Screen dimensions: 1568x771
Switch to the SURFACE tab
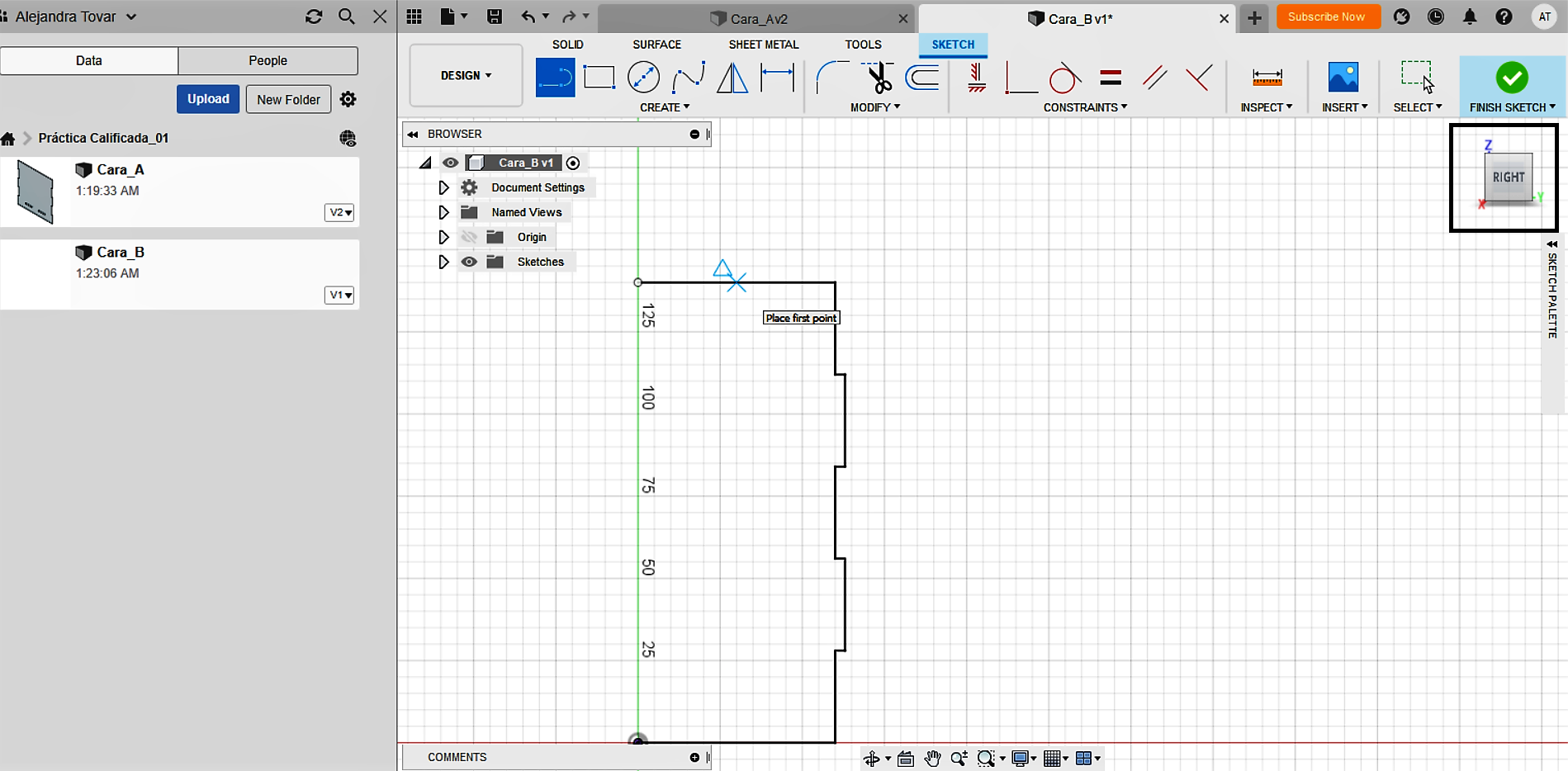(656, 45)
